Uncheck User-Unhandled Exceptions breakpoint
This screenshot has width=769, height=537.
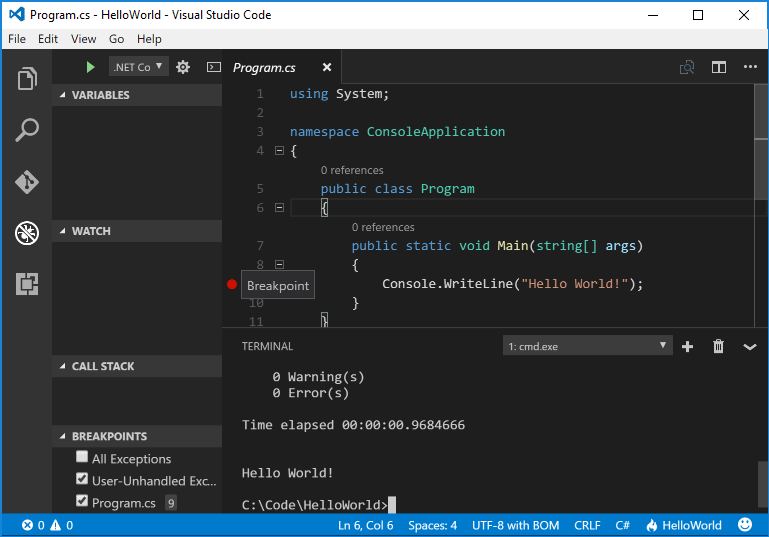[x=82, y=479]
